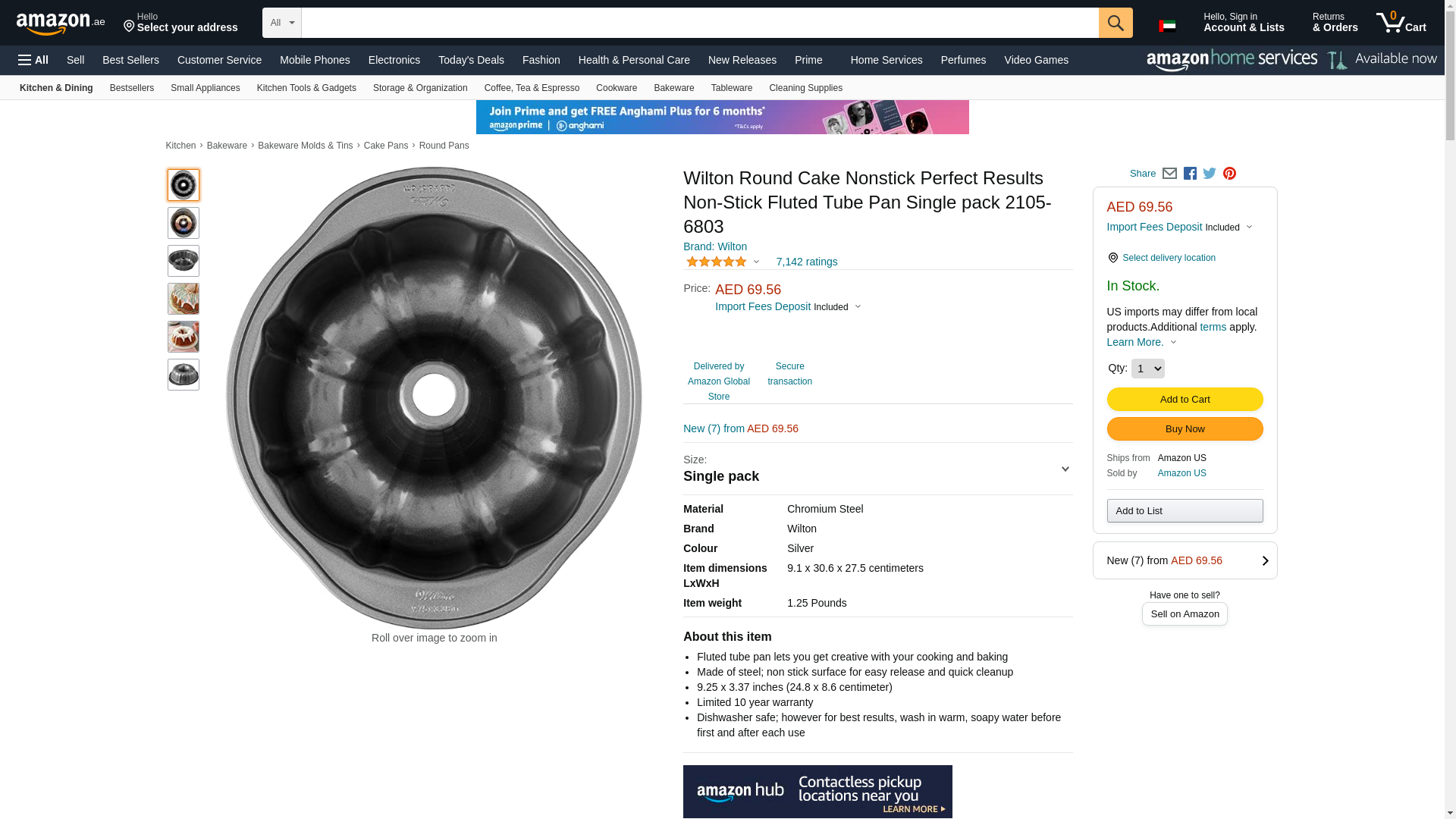This screenshot has height=819, width=1456.
Task: Open the All search category dropdown
Action: (281, 23)
